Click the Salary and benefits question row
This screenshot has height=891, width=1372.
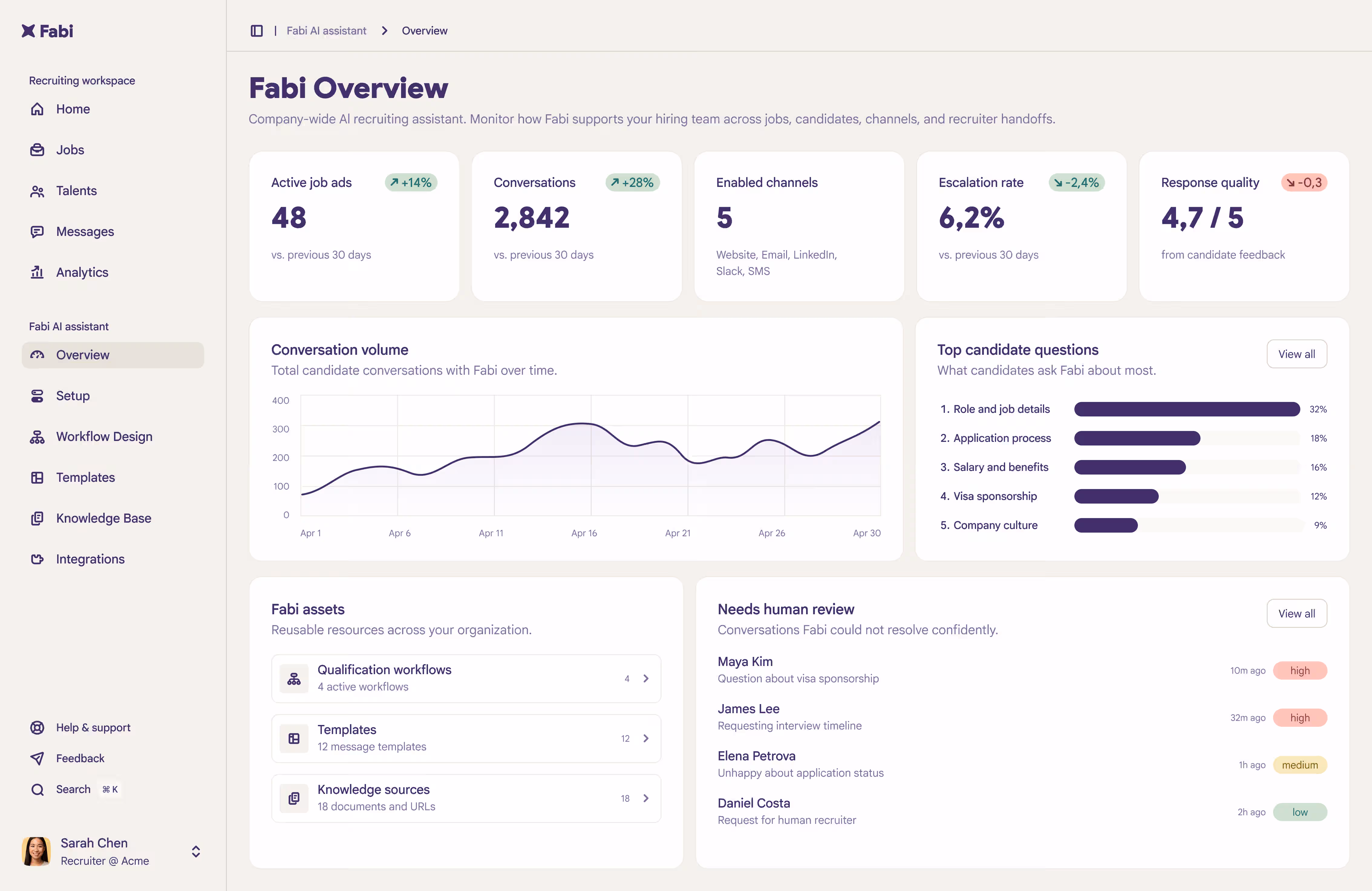1133,467
